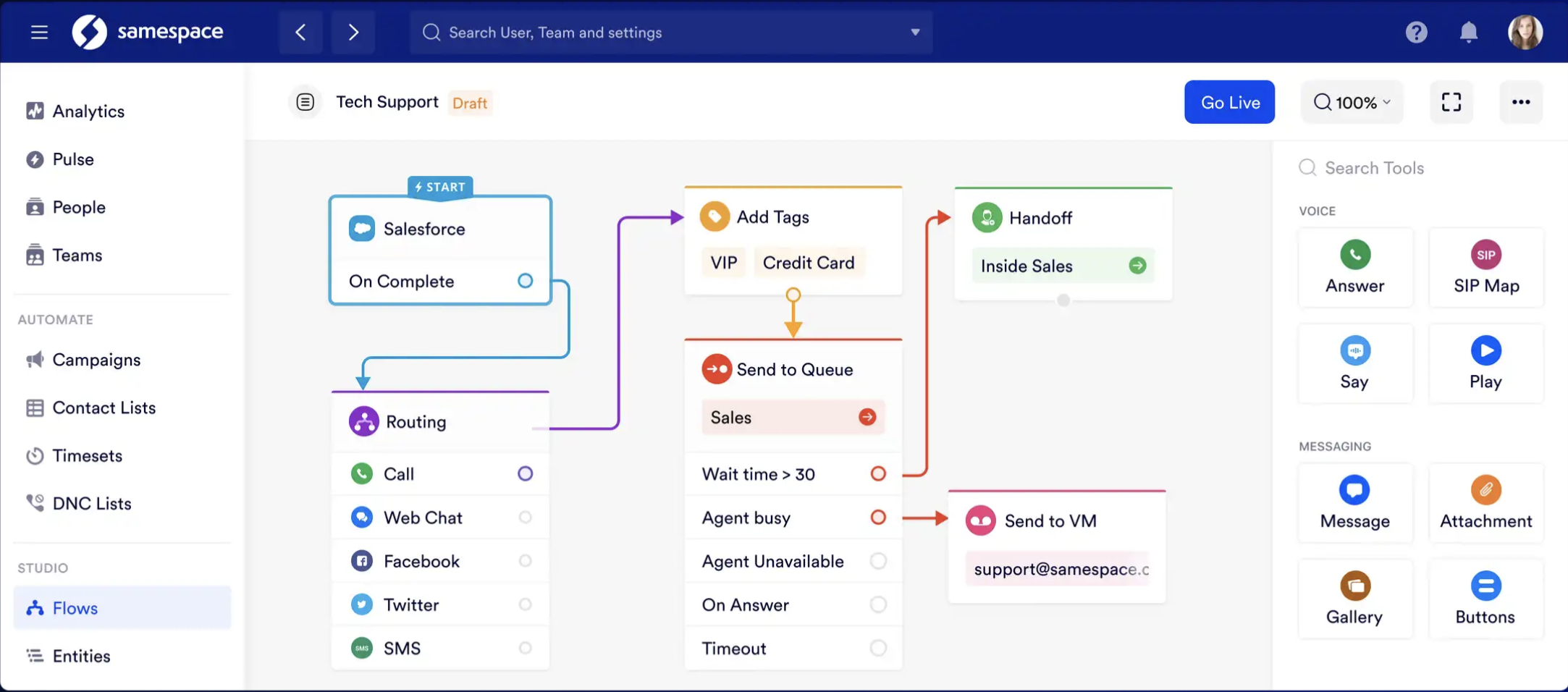Image resolution: width=1568 pixels, height=692 pixels.
Task: Expand the search bar dropdown arrow
Action: coord(915,33)
